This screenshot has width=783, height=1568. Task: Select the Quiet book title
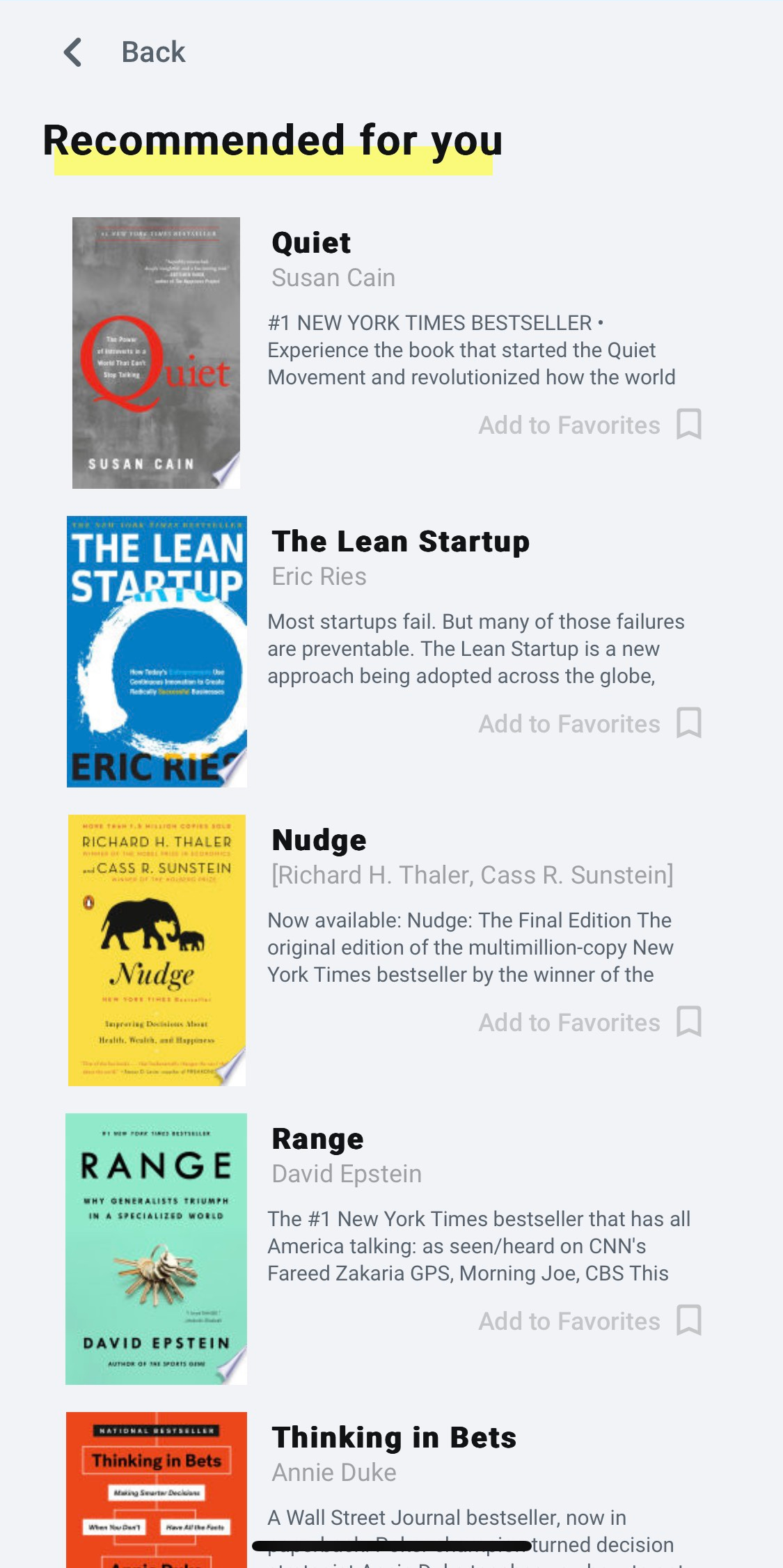pyautogui.click(x=311, y=243)
